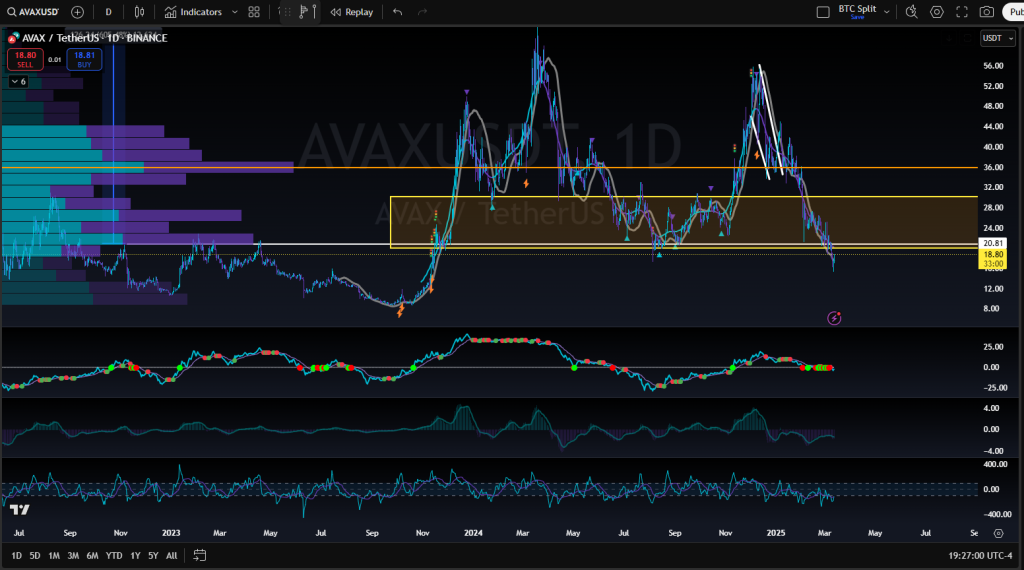This screenshot has width=1024, height=570.
Task: Add a symbol to compare with plus icon
Action: tap(77, 12)
